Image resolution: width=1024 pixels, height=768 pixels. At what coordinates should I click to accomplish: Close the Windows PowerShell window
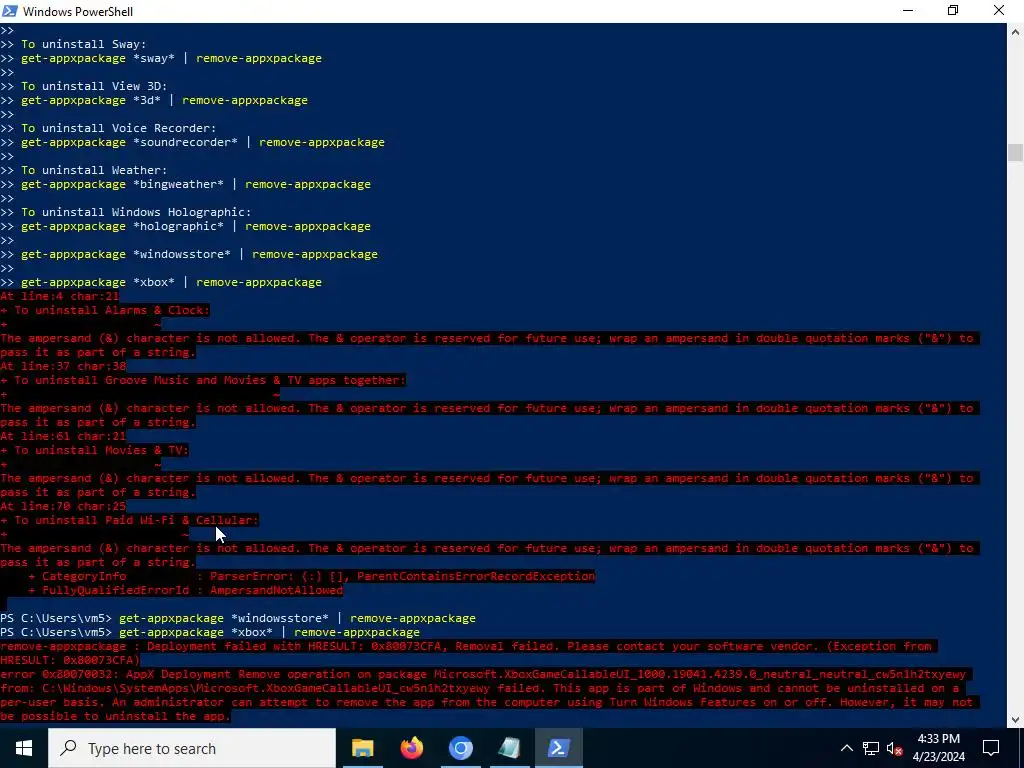(x=999, y=11)
